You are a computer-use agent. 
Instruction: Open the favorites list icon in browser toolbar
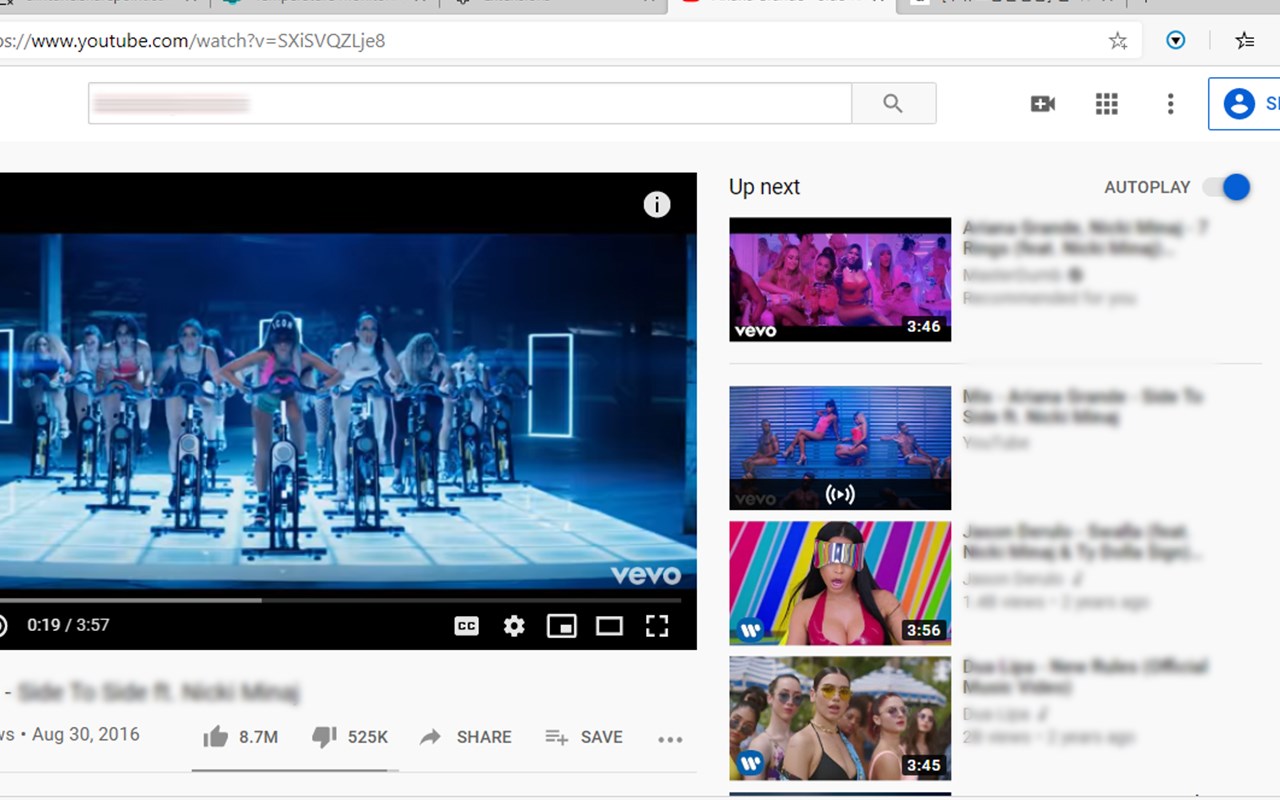pos(1245,41)
